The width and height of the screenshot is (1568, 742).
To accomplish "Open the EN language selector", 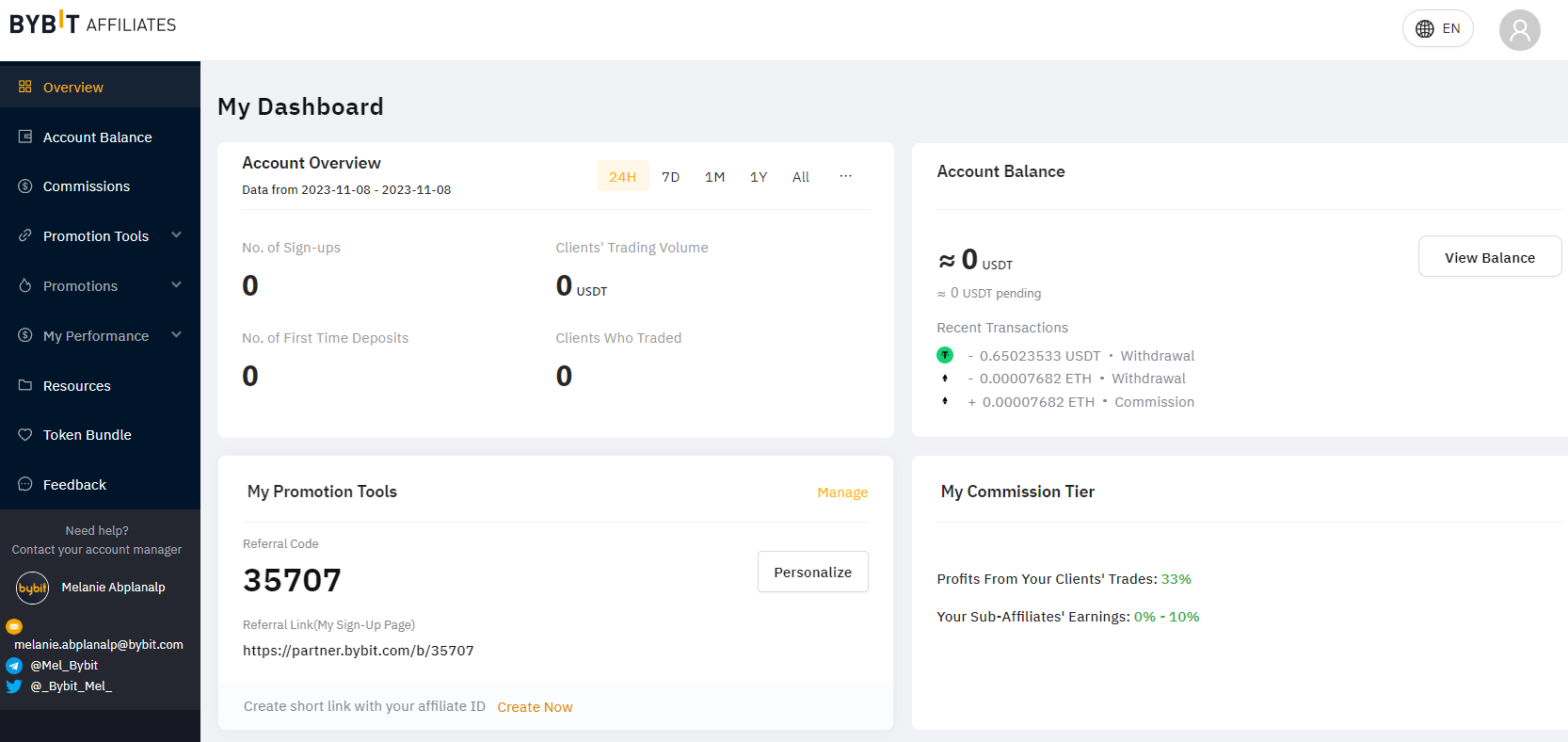I will (1438, 28).
